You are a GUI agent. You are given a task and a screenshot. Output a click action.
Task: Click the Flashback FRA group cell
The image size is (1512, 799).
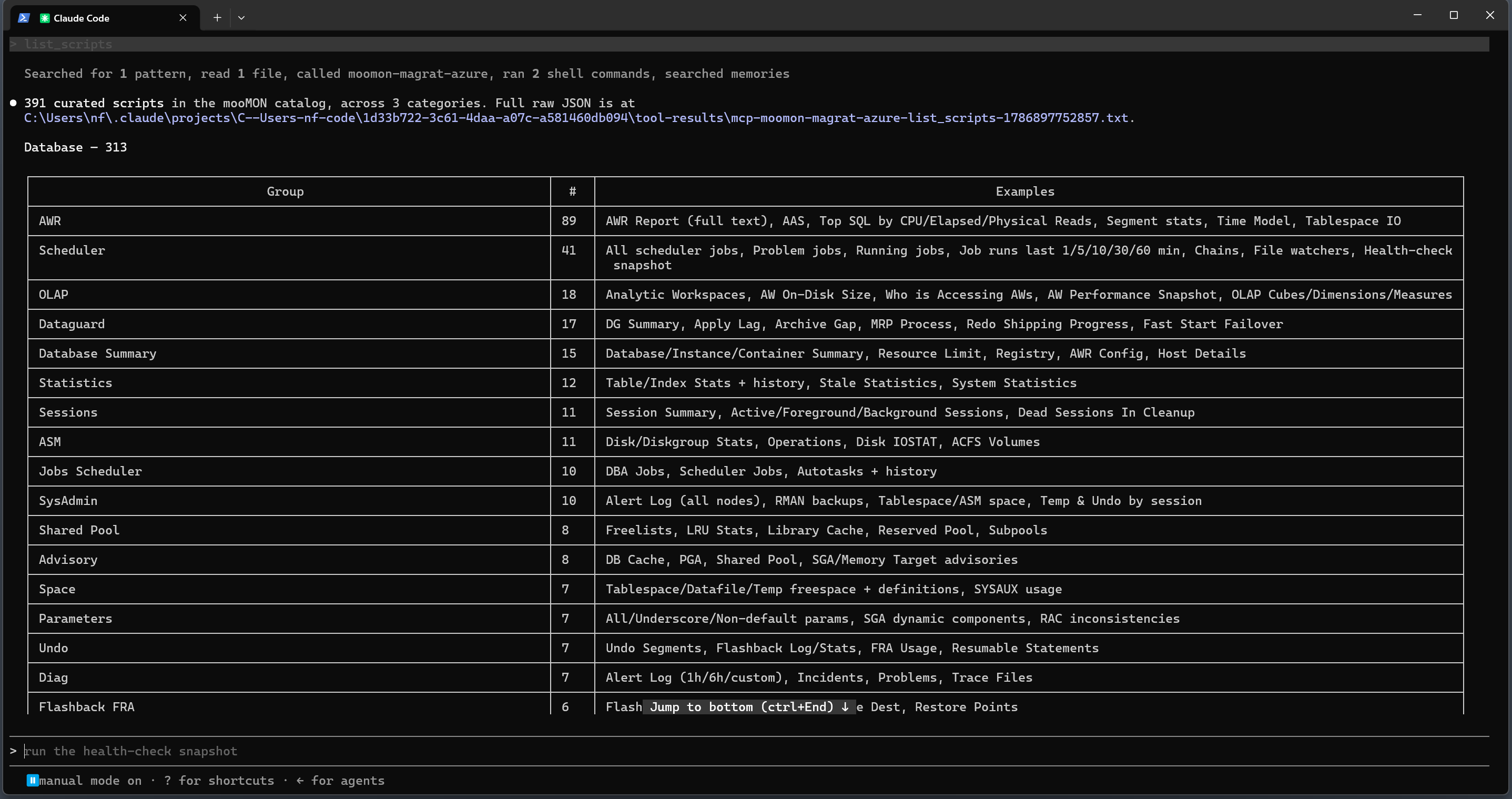point(289,704)
